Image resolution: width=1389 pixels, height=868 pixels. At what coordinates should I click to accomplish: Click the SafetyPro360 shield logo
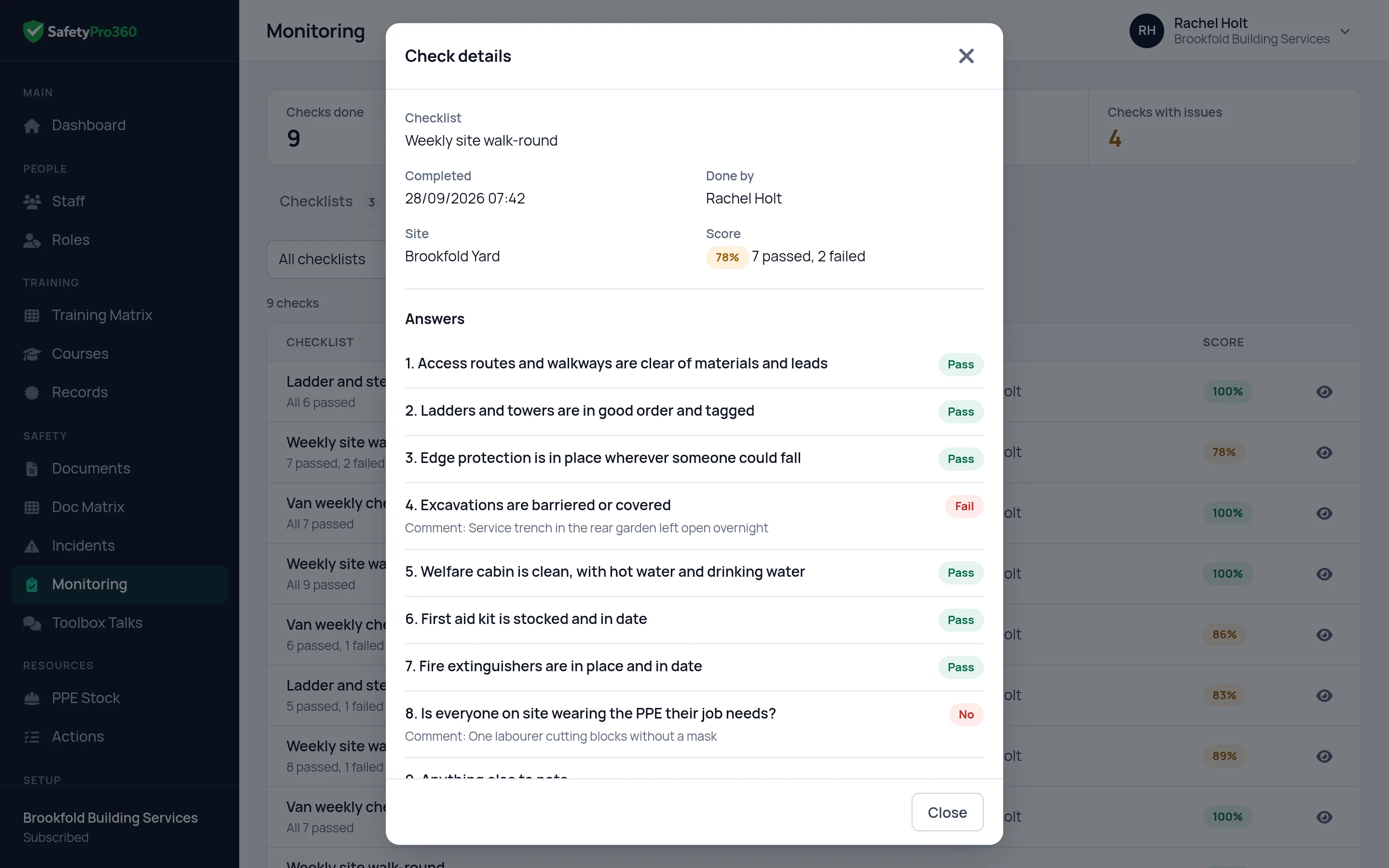coord(33,31)
